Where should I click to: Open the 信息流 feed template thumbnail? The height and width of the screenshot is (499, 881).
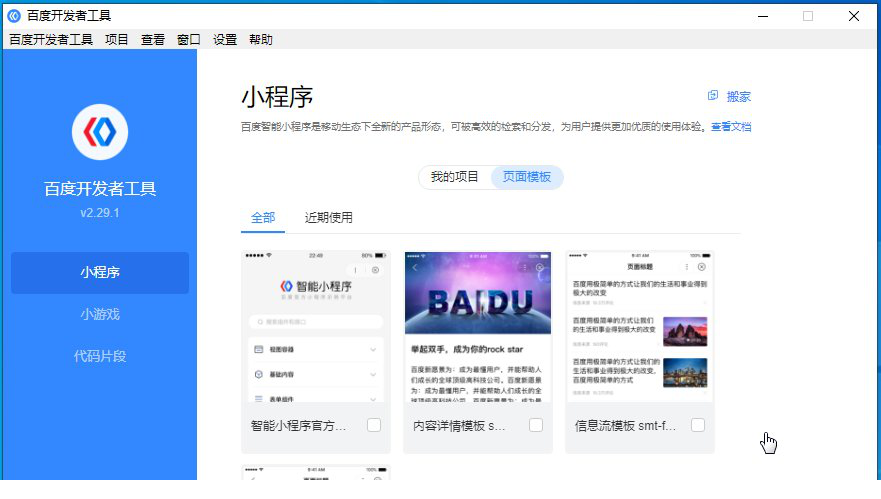point(639,326)
